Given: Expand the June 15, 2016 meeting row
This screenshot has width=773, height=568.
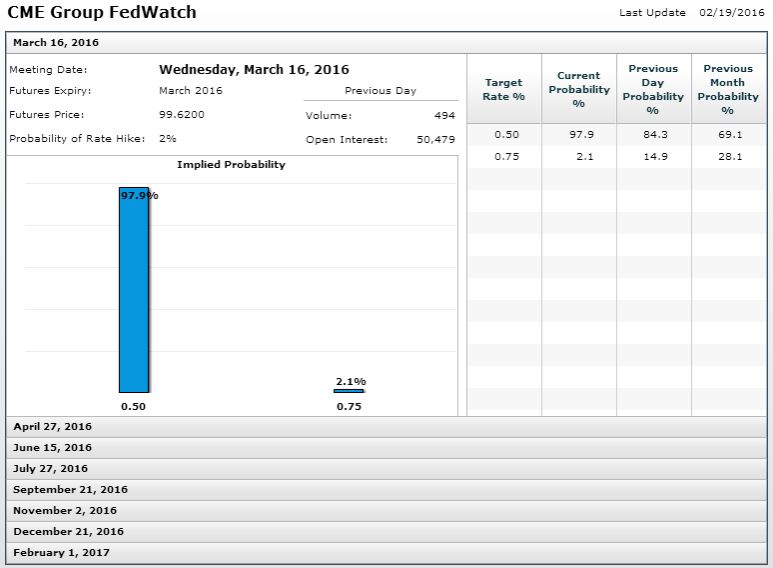Looking at the screenshot, I should [x=52, y=448].
